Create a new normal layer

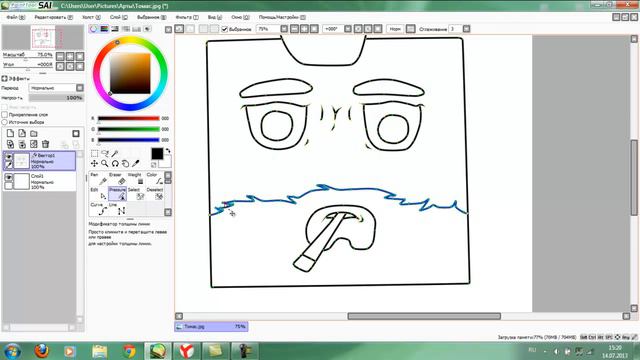(x=10, y=133)
